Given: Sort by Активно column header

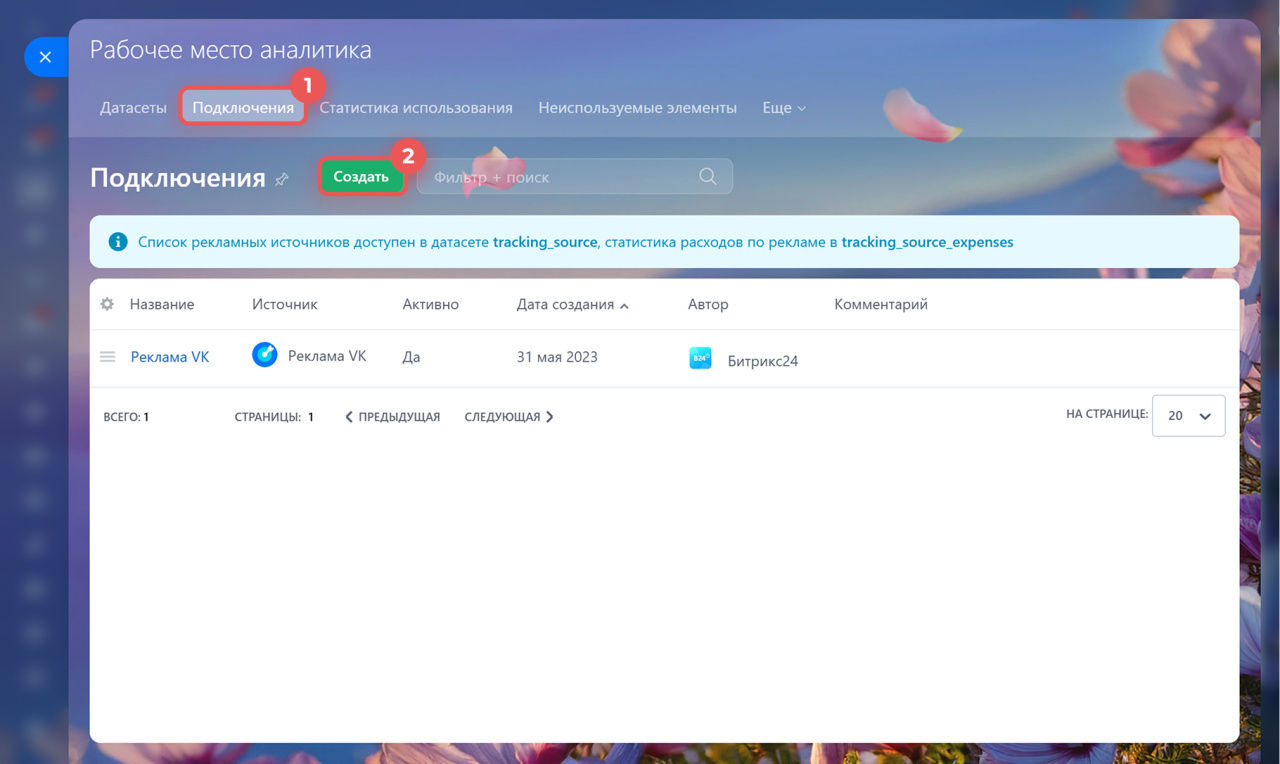Looking at the screenshot, I should 430,304.
